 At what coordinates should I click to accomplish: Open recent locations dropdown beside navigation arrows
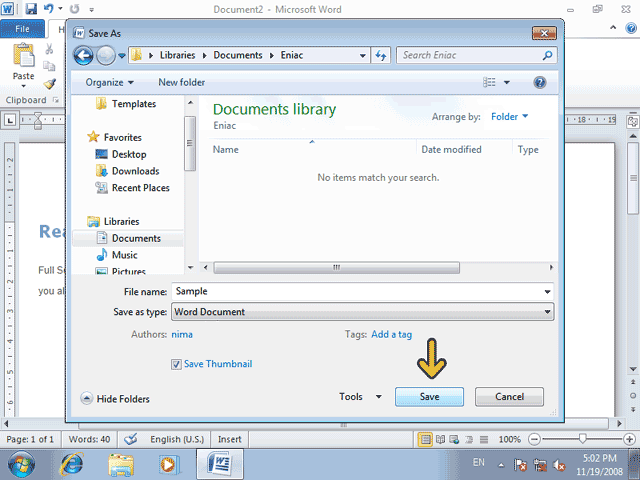tap(122, 56)
